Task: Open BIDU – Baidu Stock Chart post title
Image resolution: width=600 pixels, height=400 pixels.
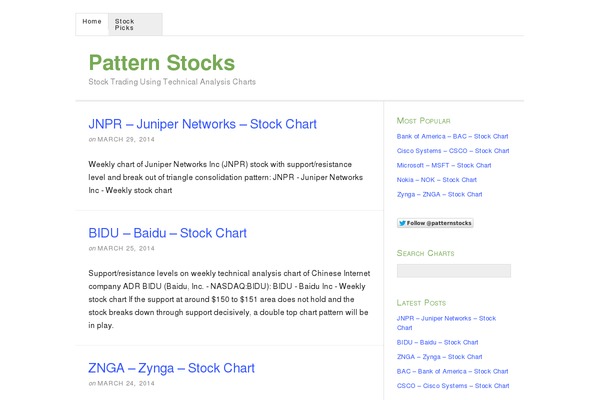Action: 167,233
